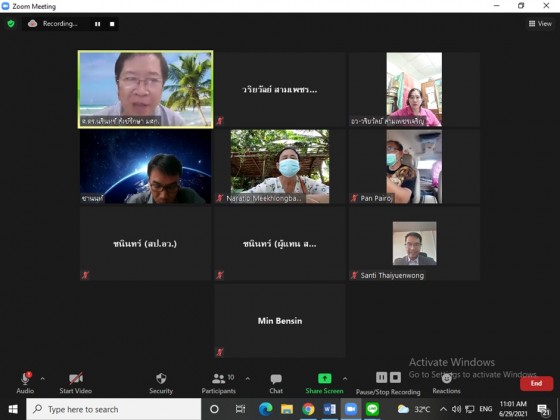Expand the audio options arrow
The height and width of the screenshot is (420, 560).
pyautogui.click(x=42, y=379)
